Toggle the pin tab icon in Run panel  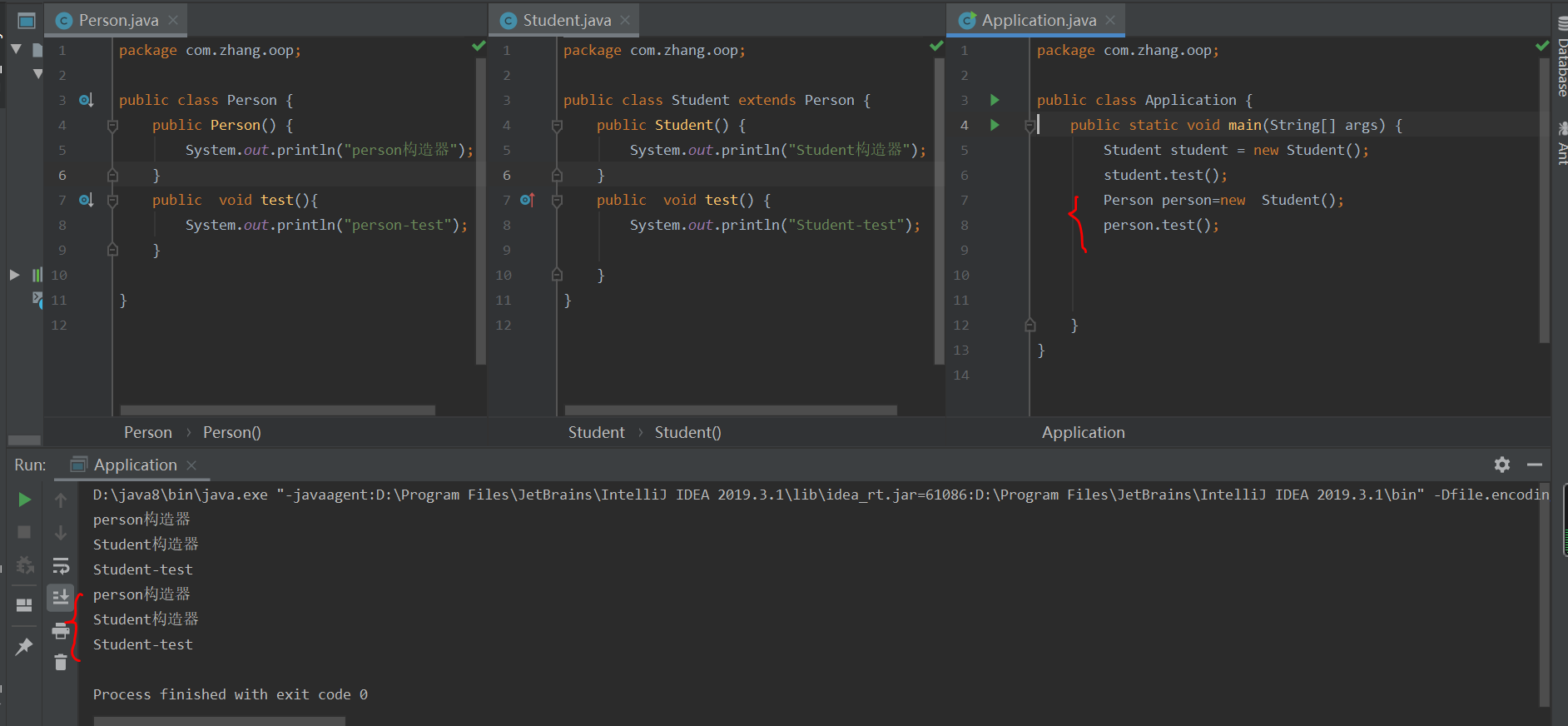pyautogui.click(x=24, y=646)
